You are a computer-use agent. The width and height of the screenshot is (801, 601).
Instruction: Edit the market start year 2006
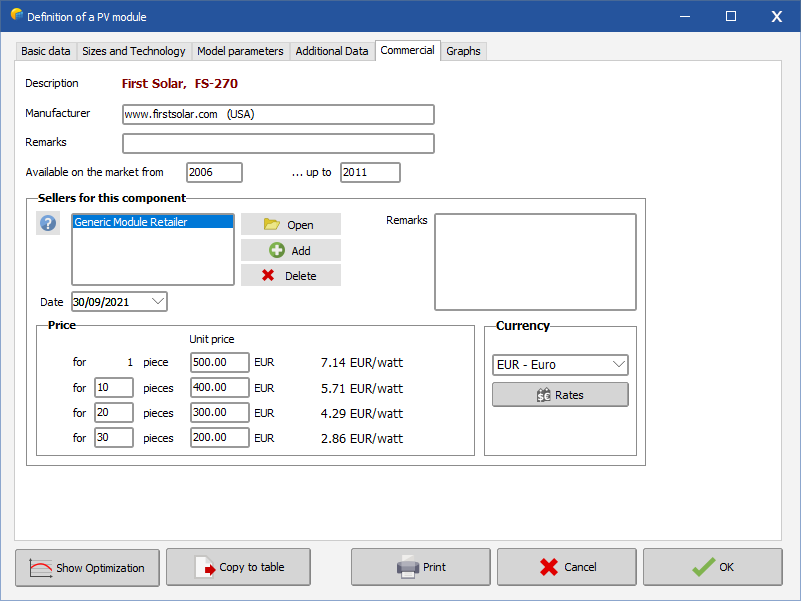[x=214, y=172]
